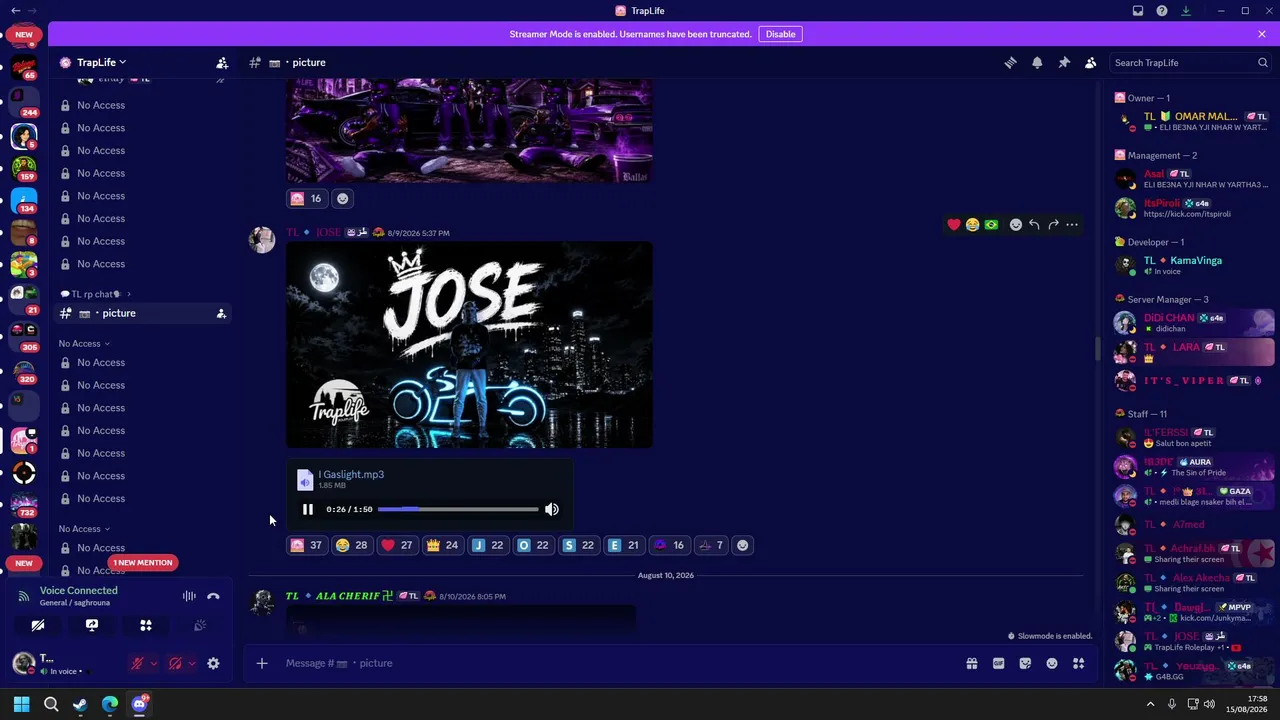Start an activity in voice panel
Image resolution: width=1280 pixels, height=720 pixels.
146,626
